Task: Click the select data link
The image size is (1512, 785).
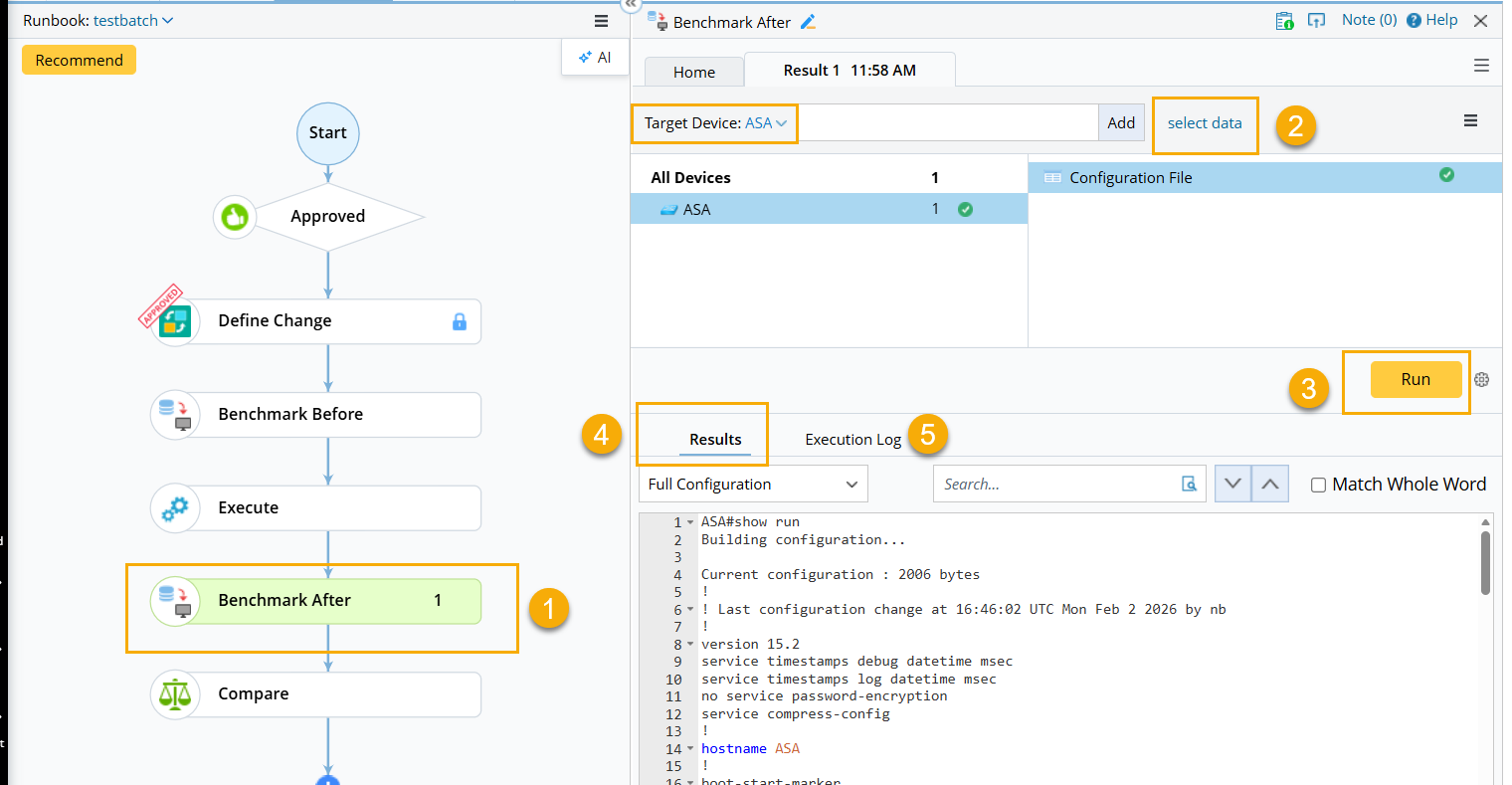Action: (1204, 123)
